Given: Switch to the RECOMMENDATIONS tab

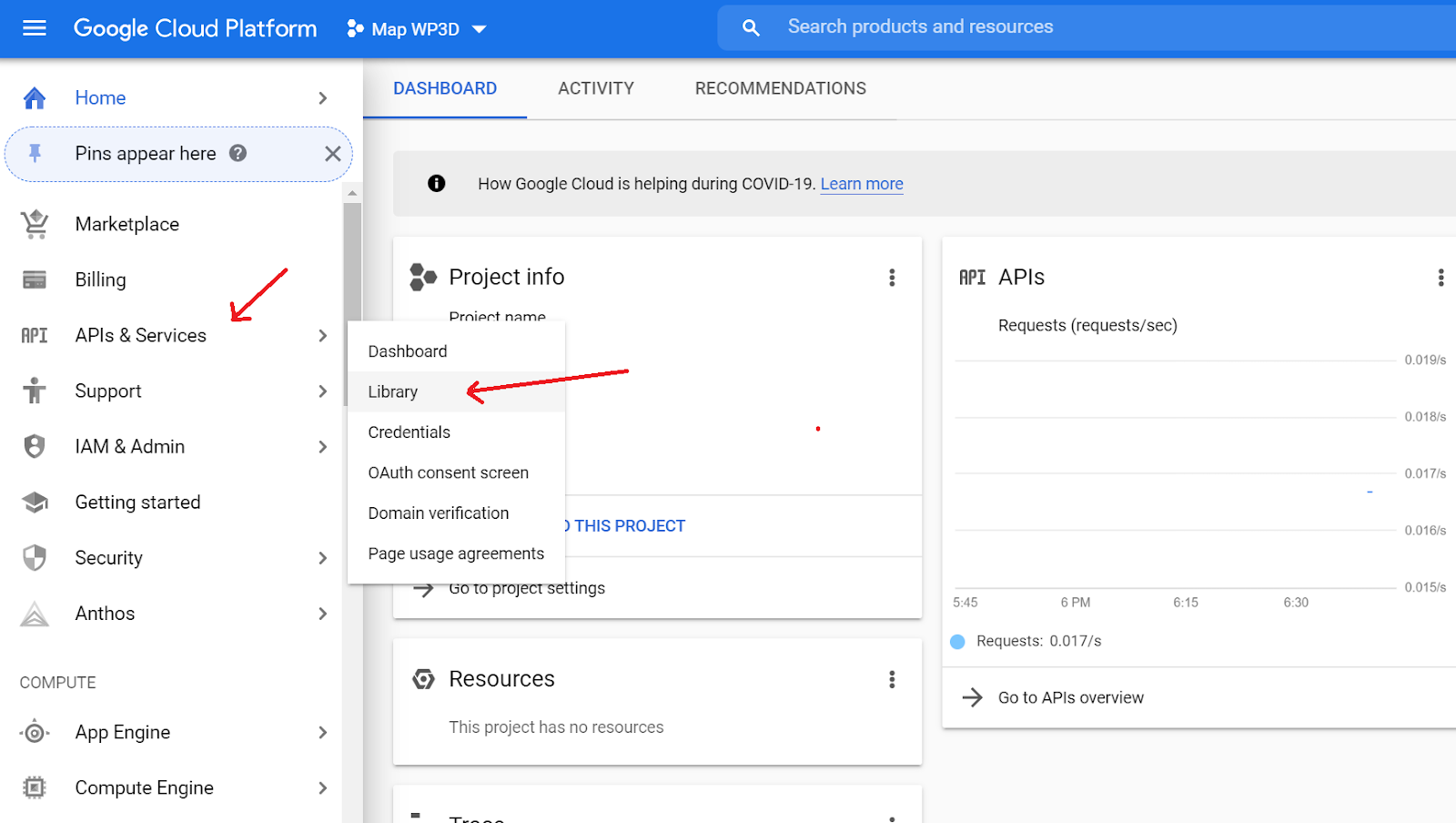Looking at the screenshot, I should click(x=781, y=88).
